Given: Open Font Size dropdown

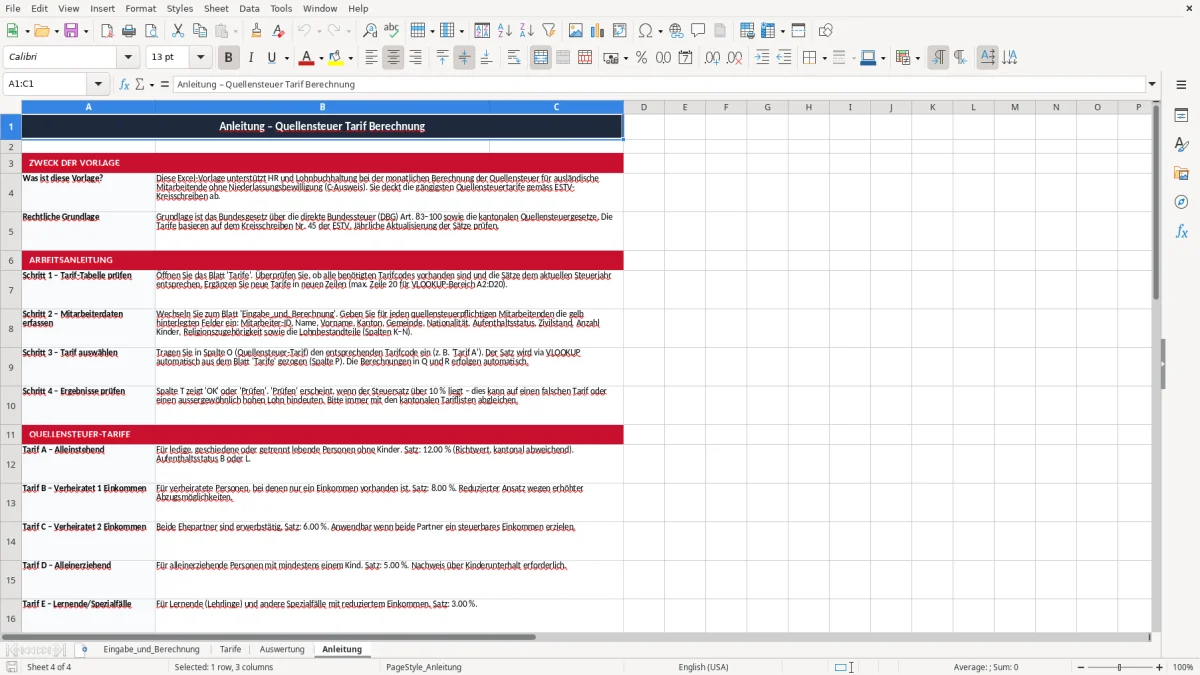Looking at the screenshot, I should pos(201,58).
